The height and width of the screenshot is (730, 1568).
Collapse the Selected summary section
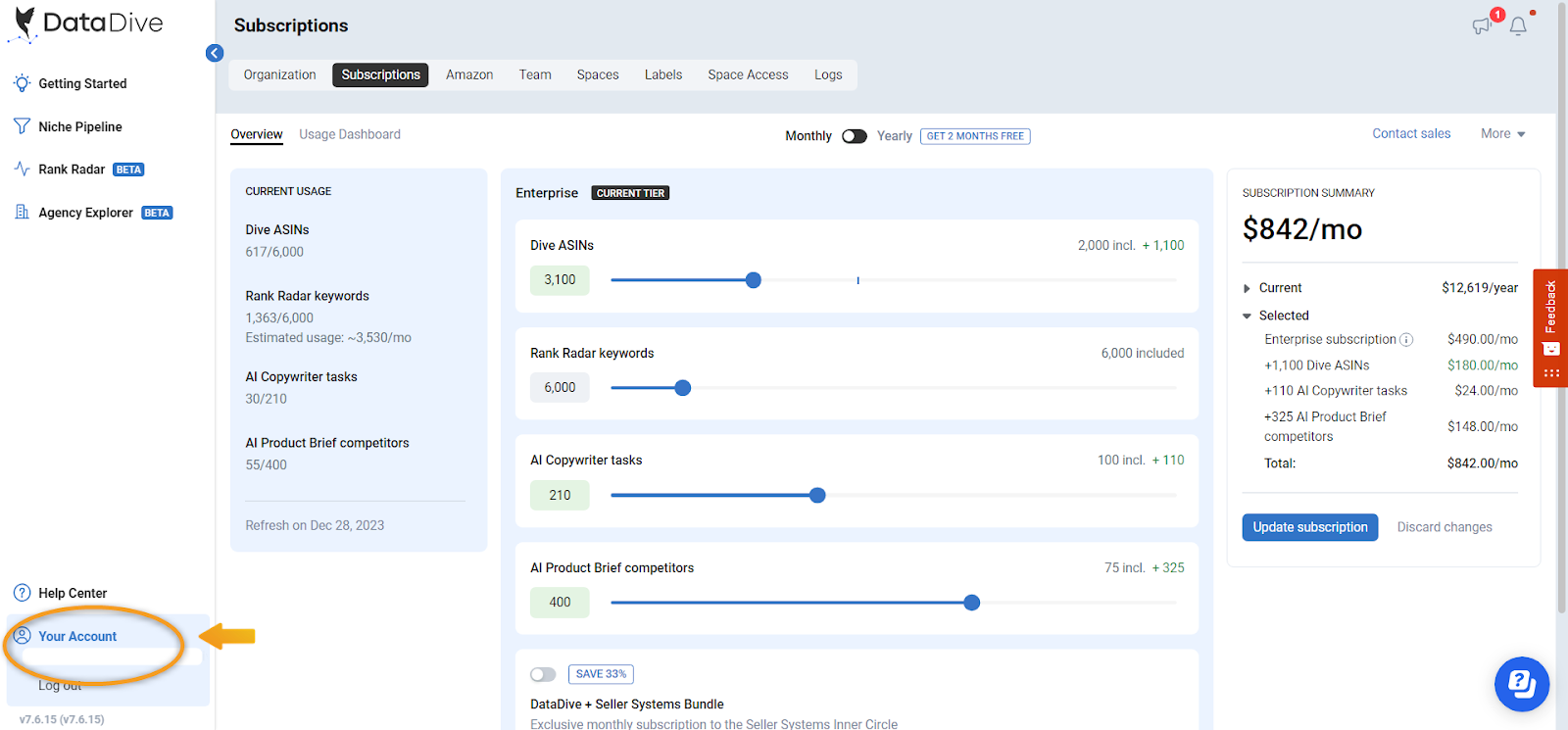tap(1247, 316)
